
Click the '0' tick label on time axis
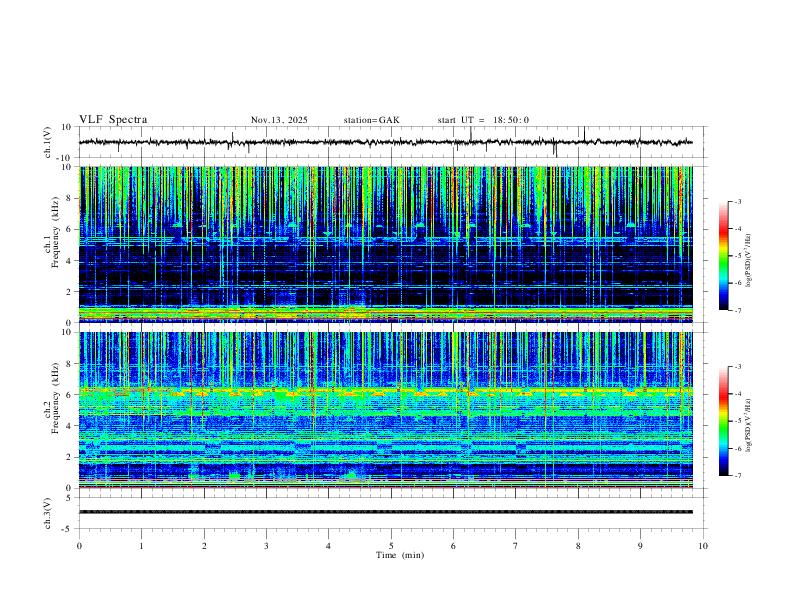(79, 546)
